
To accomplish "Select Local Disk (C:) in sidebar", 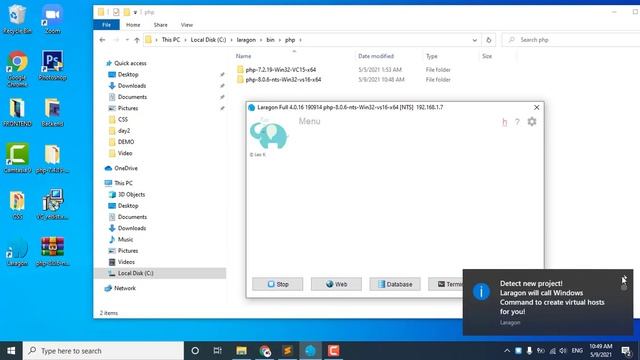I will [160, 273].
